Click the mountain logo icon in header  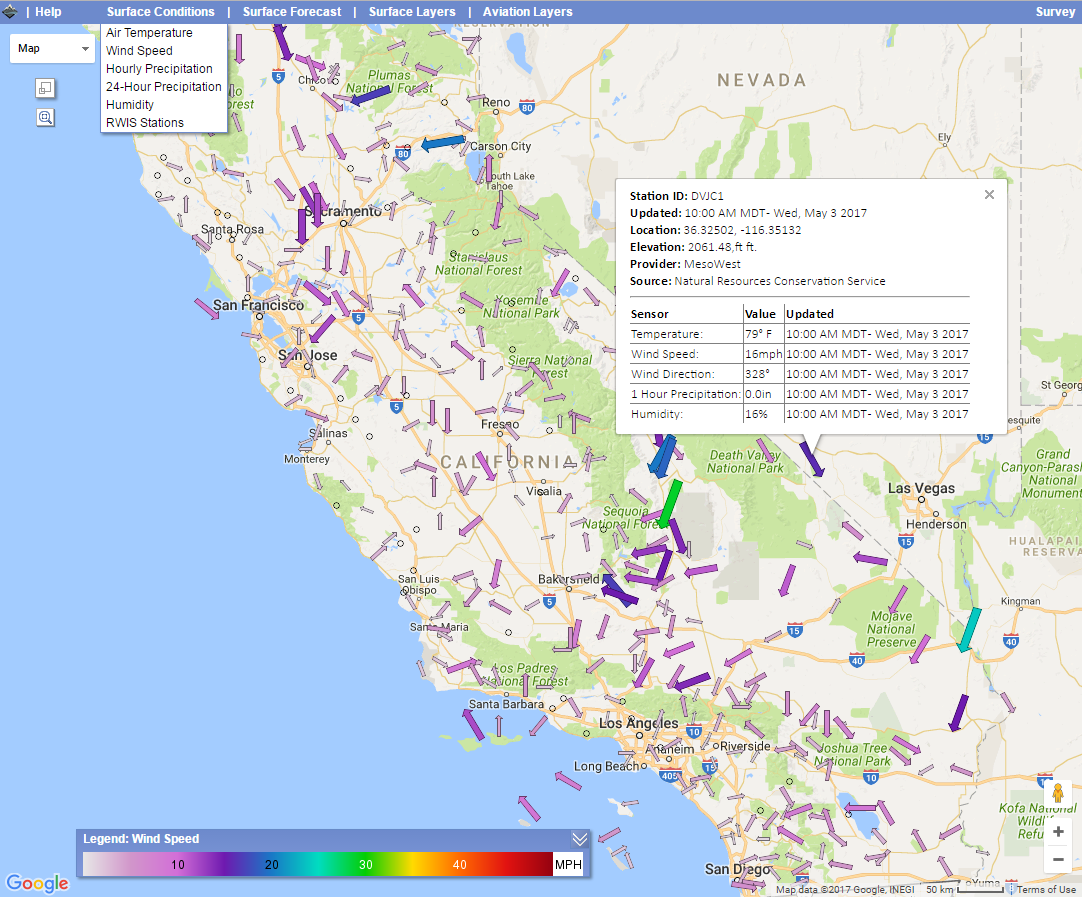[10, 12]
